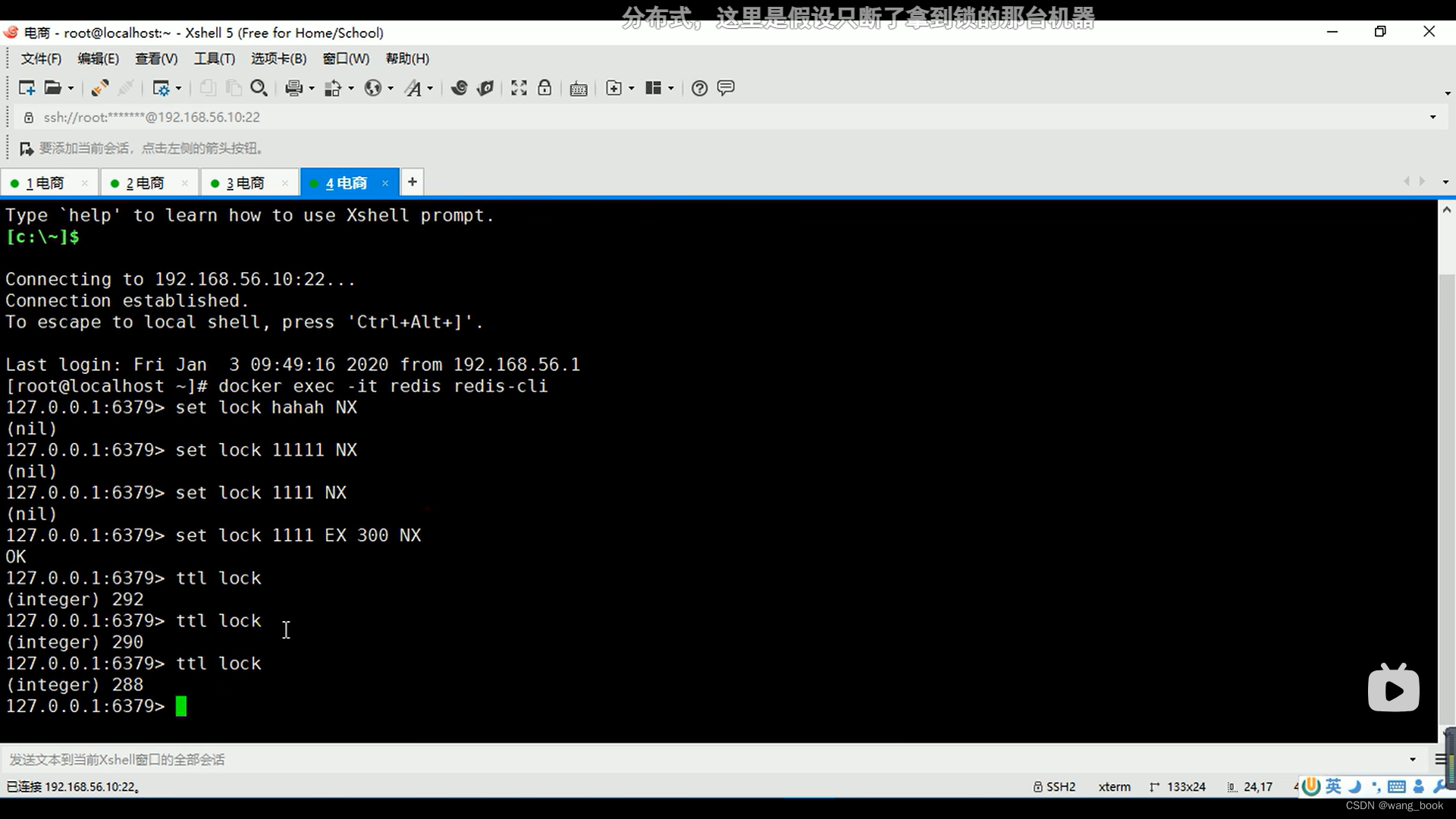This screenshot has width=1456, height=819.
Task: Click terminal scrollbar up arrow
Action: pos(1446,209)
